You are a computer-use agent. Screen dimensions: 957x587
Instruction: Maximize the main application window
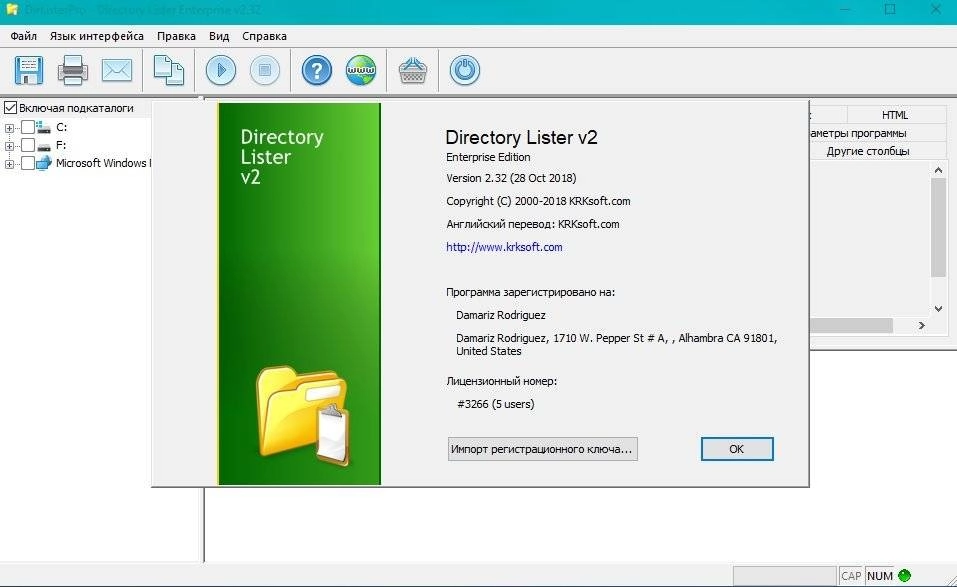tap(890, 9)
